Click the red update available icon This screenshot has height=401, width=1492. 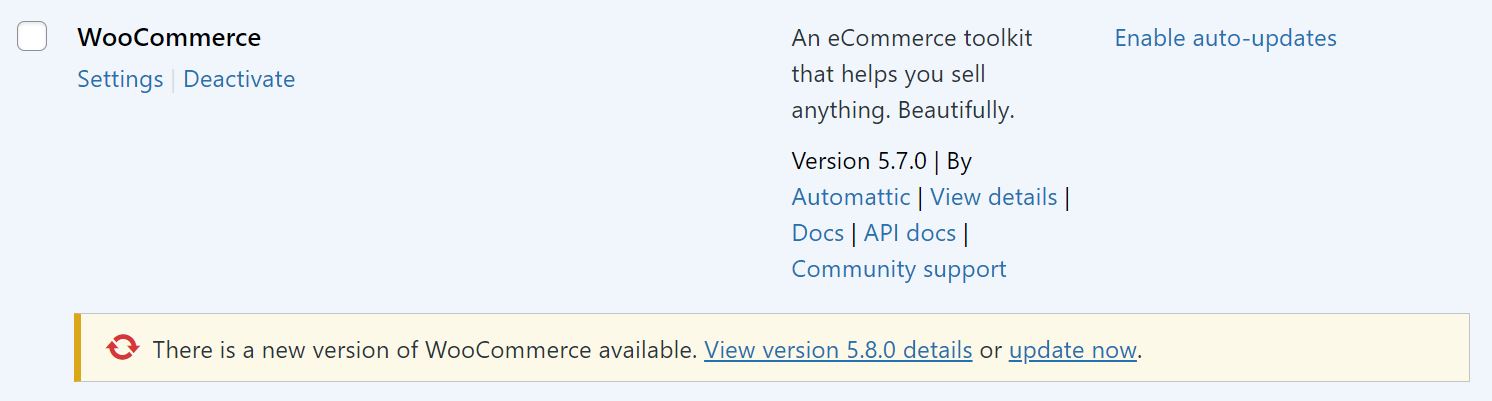123,348
